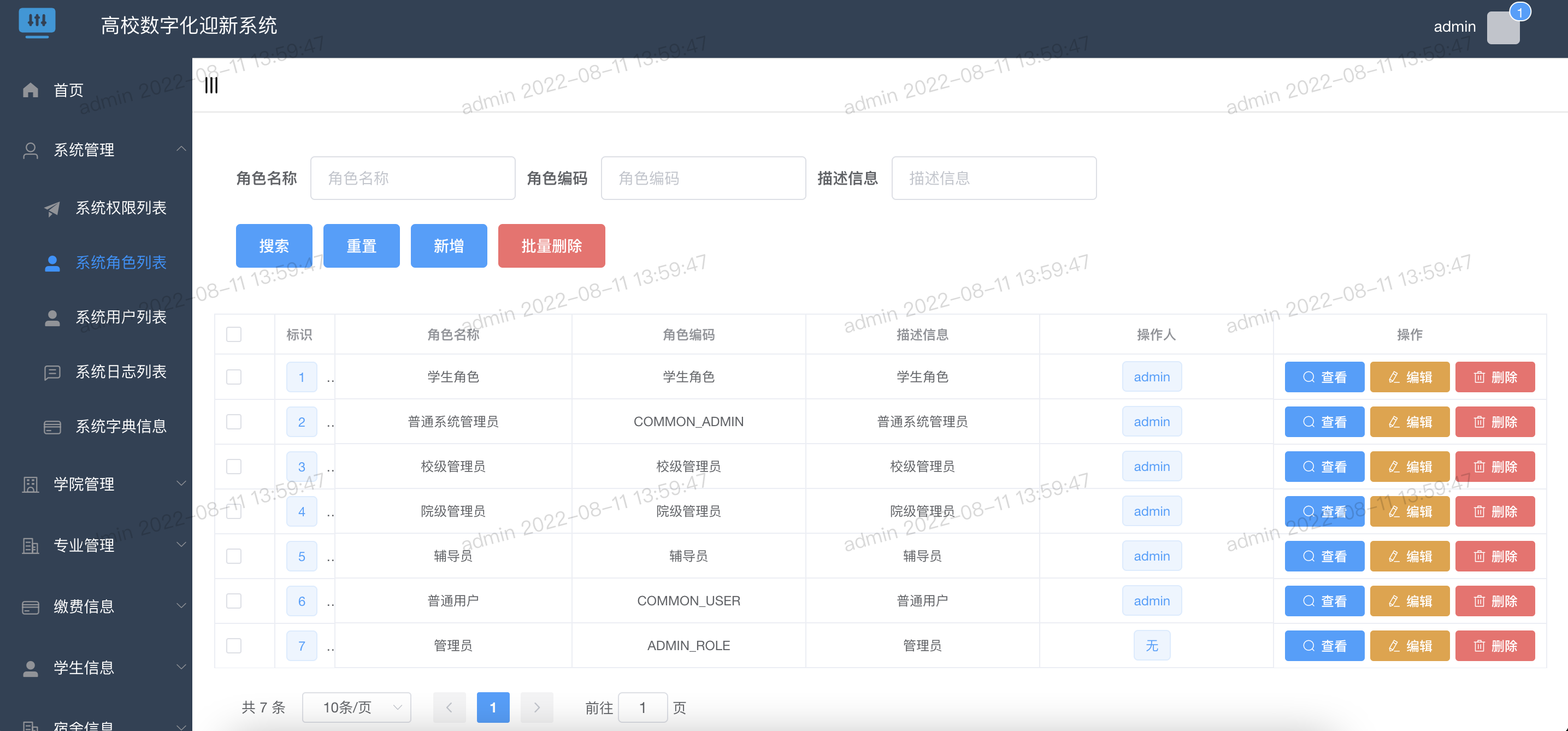Image resolution: width=1568 pixels, height=731 pixels.
Task: Click the admin avatar with notification badge
Action: tap(1502, 27)
